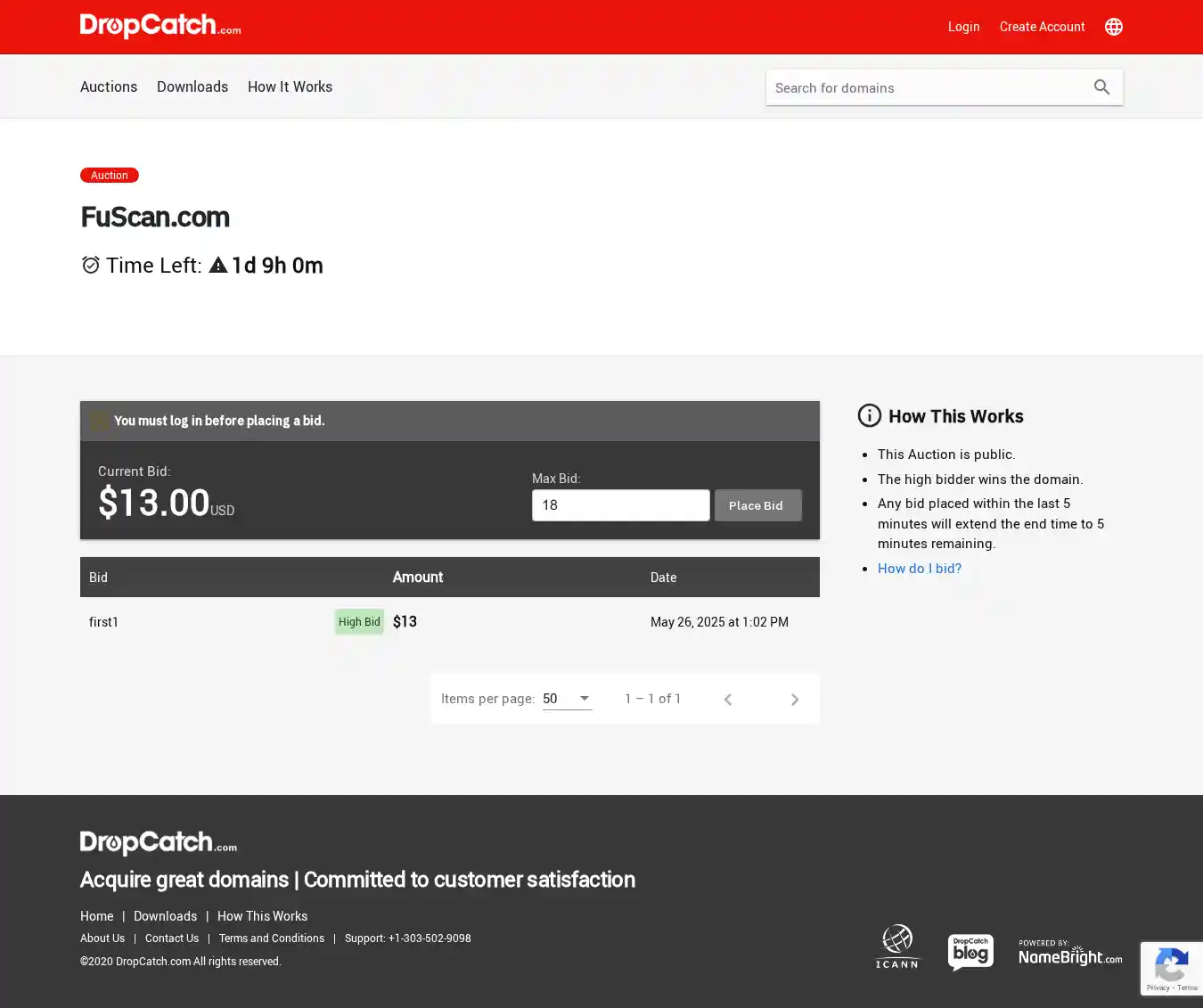Click the NameBright powered-by logo

click(1070, 953)
